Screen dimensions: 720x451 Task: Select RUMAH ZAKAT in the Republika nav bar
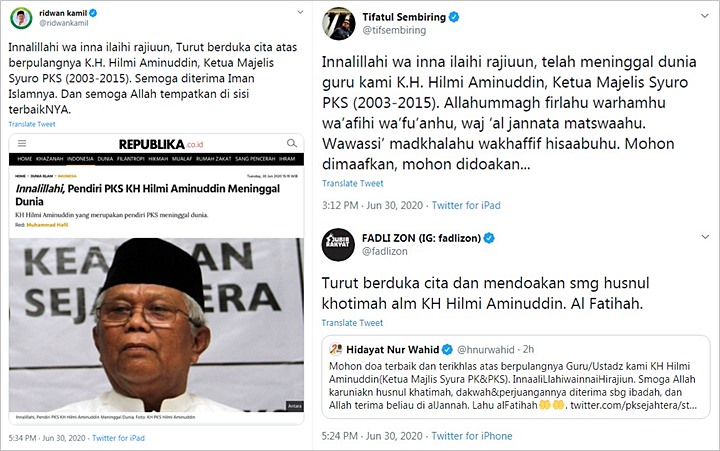(214, 159)
